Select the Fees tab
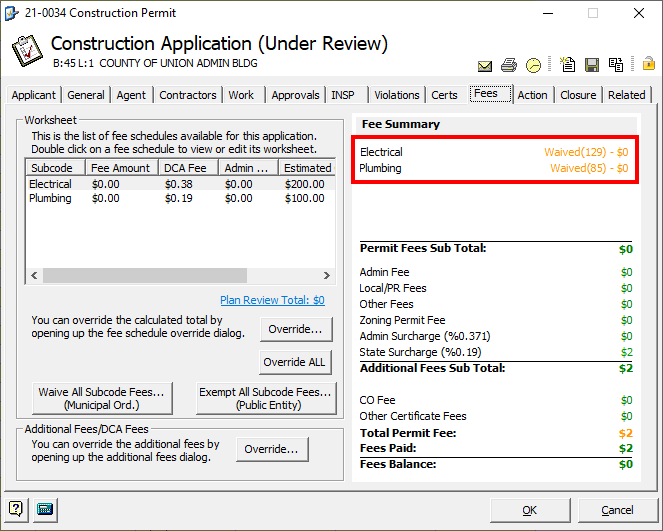 tap(490, 93)
